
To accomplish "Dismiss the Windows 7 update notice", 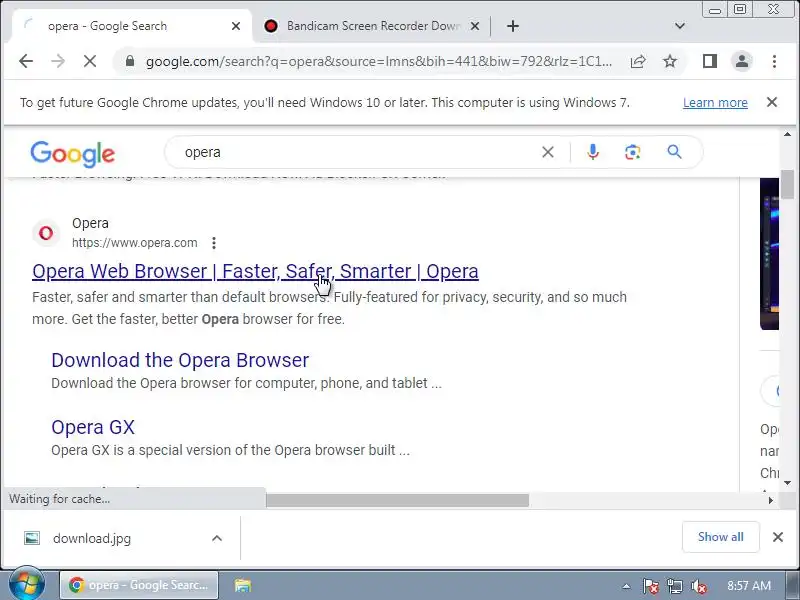I will click(x=772, y=102).
